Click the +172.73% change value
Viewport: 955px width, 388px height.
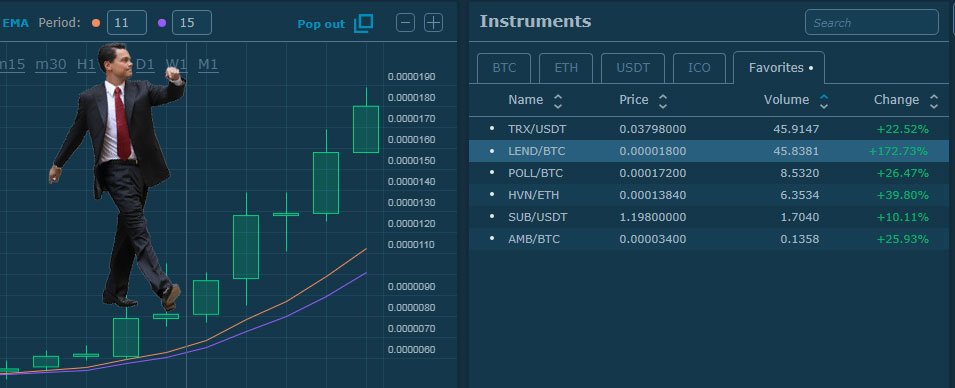click(898, 151)
